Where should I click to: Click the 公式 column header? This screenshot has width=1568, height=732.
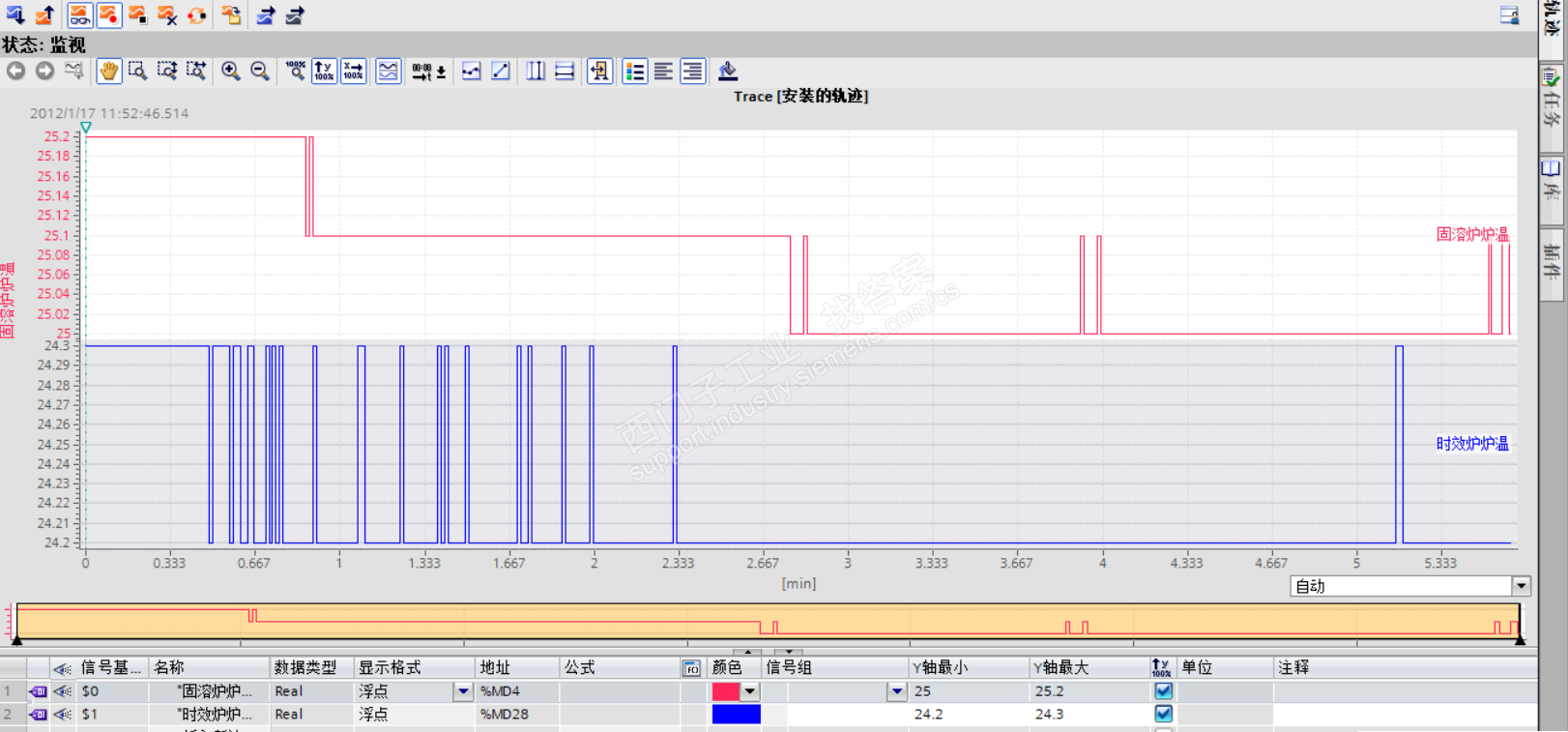tap(620, 667)
